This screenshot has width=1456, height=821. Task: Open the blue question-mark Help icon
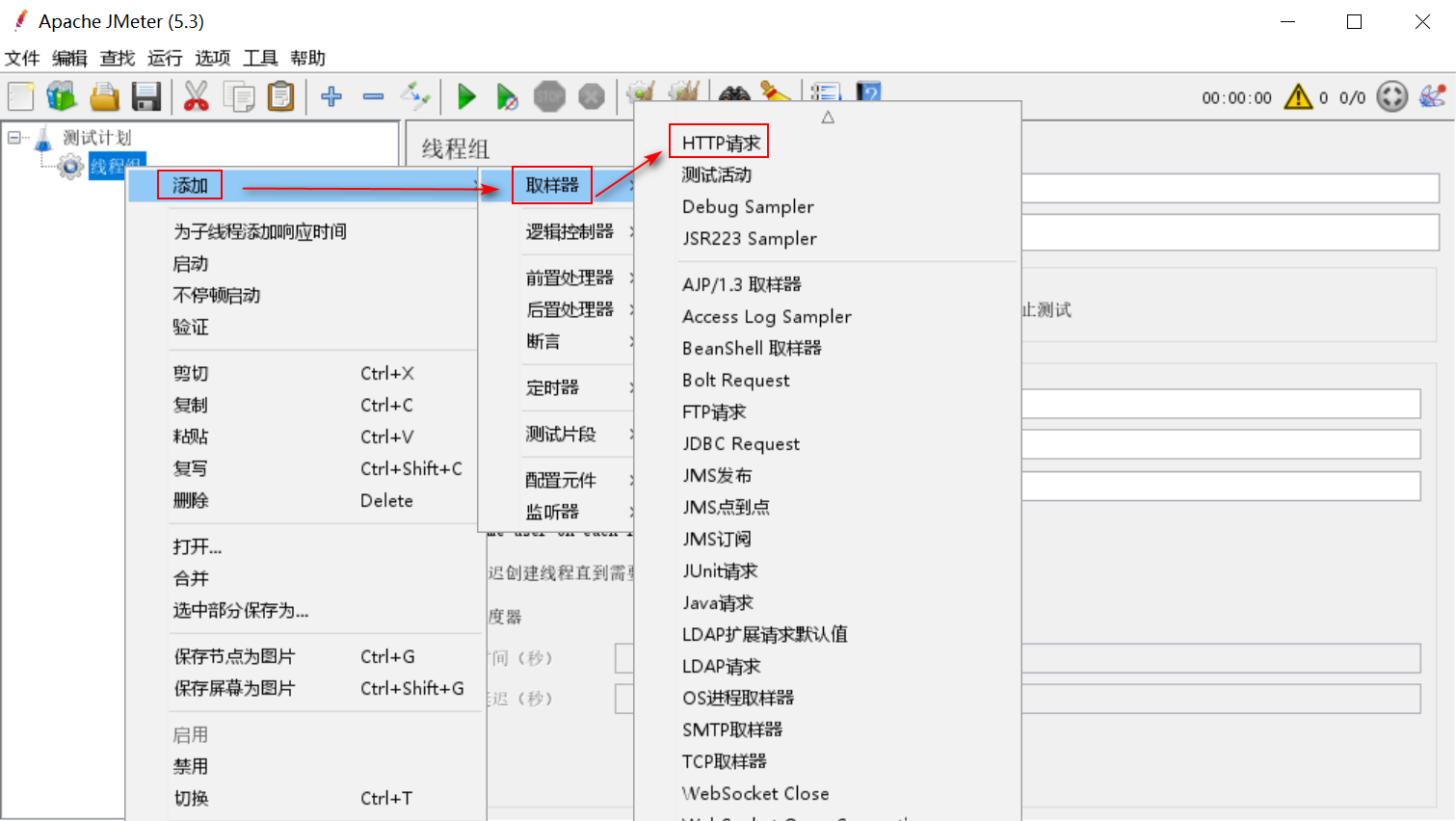pyautogui.click(x=869, y=92)
